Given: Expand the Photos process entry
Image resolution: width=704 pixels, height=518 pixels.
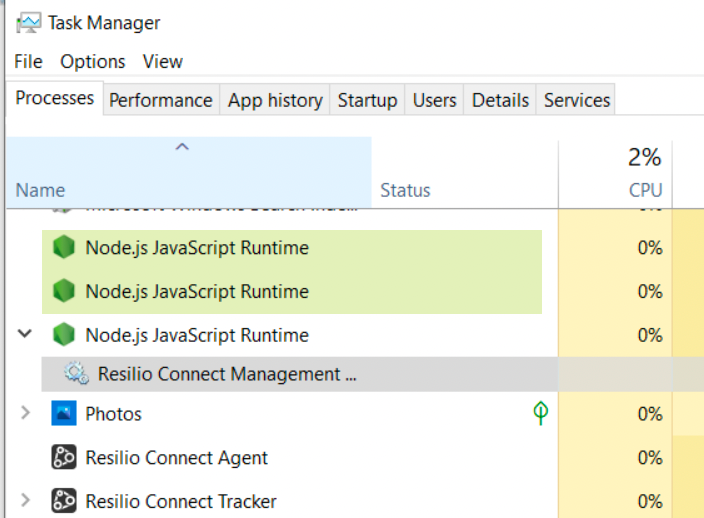Looking at the screenshot, I should point(26,414).
